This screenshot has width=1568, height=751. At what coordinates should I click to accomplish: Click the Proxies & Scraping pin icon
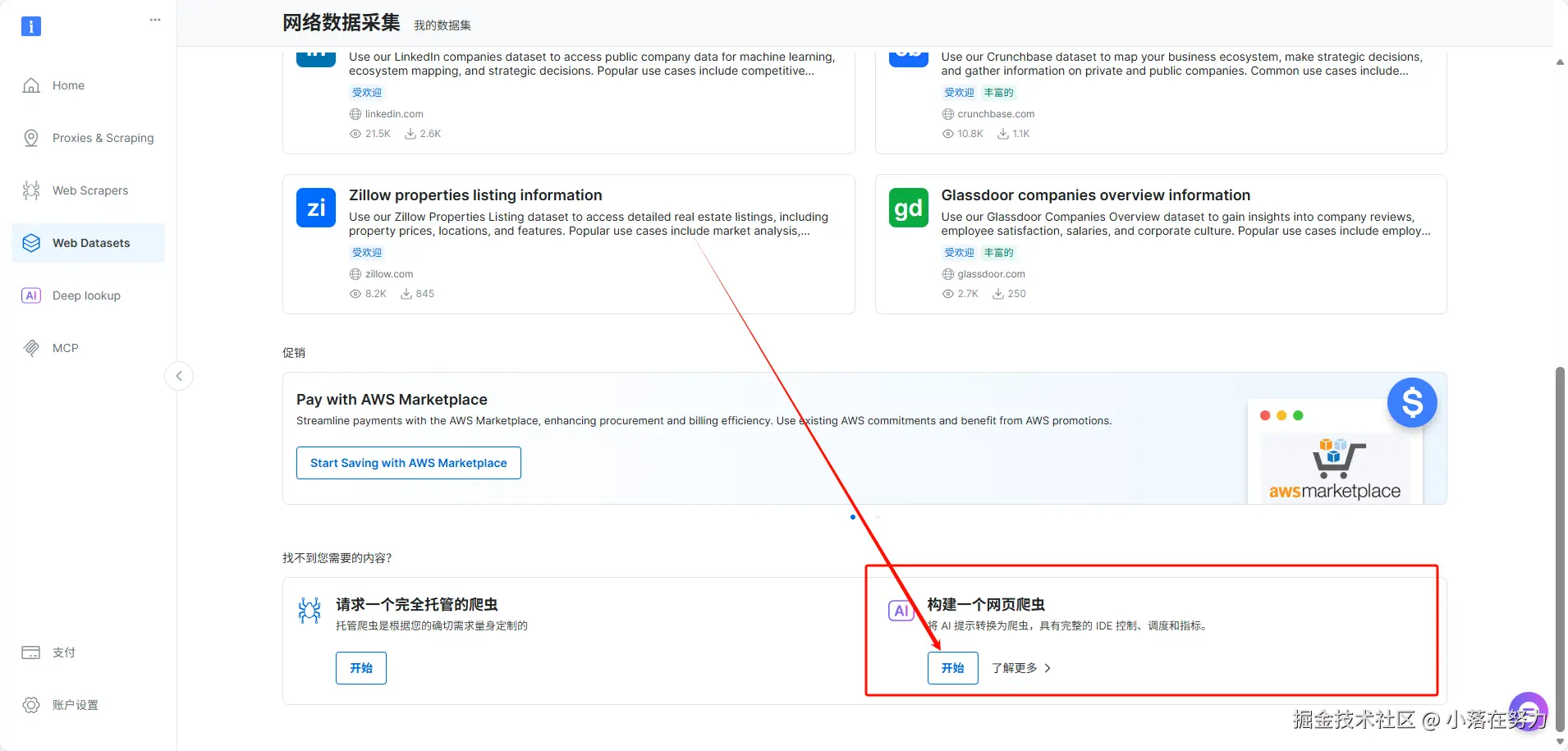(x=31, y=138)
